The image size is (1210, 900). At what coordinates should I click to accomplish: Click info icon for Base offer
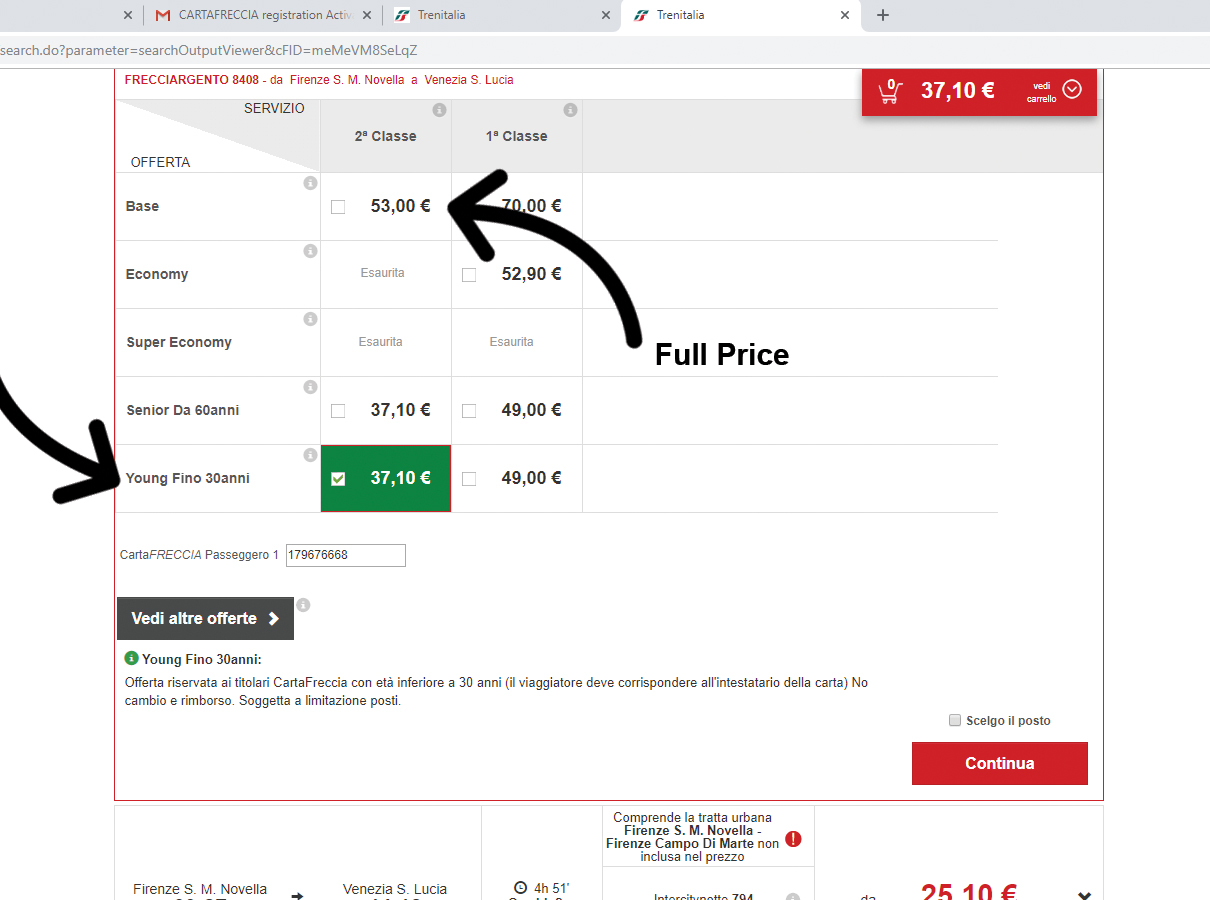click(310, 183)
